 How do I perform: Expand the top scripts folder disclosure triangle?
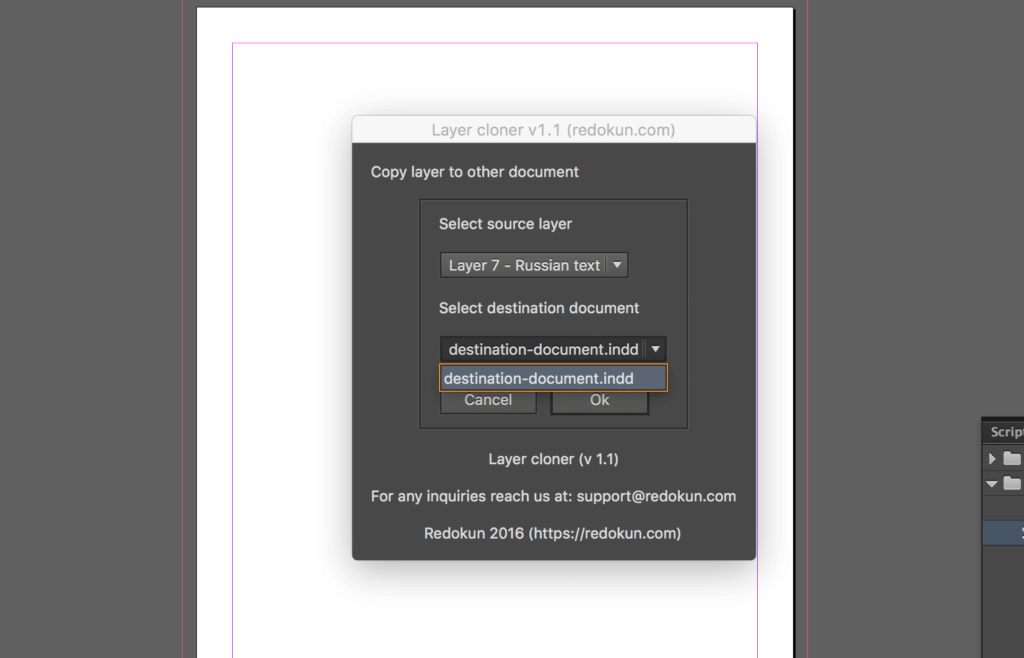[990, 458]
